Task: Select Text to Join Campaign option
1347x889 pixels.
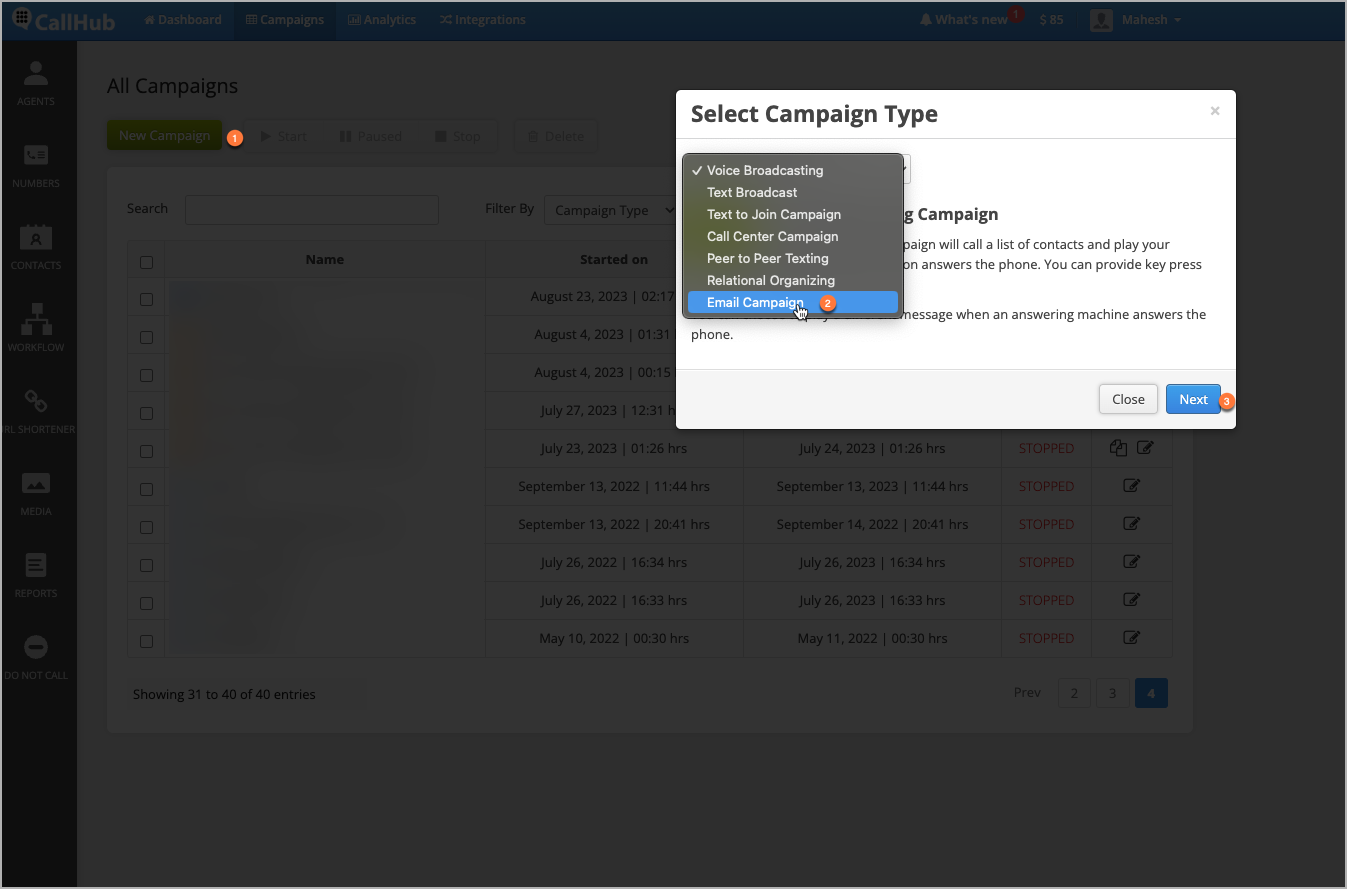Action: [793, 214]
